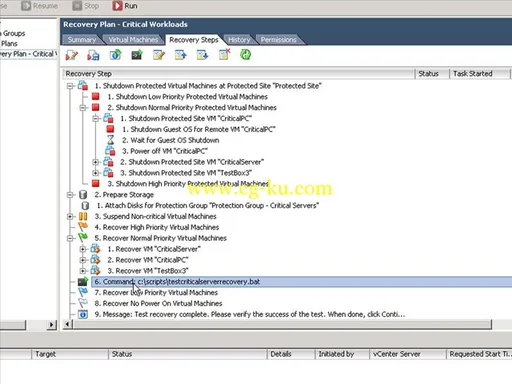Open the History tab
The width and height of the screenshot is (512, 384).
pyautogui.click(x=239, y=40)
